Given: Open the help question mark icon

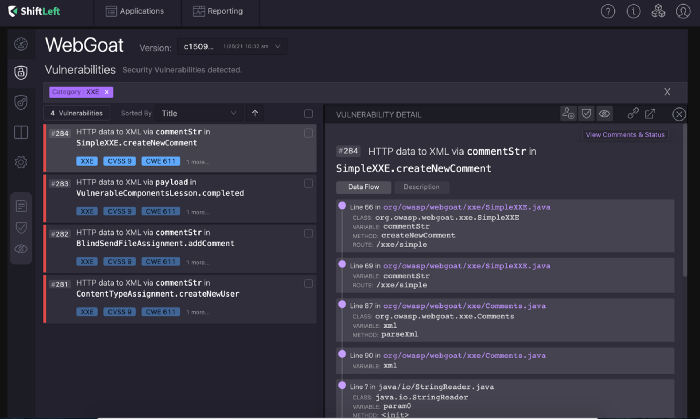Looking at the screenshot, I should tap(608, 12).
